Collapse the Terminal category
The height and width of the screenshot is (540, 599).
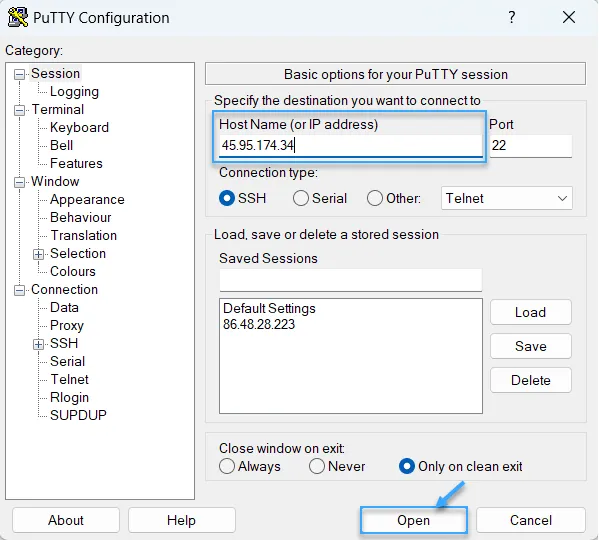click(x=19, y=111)
